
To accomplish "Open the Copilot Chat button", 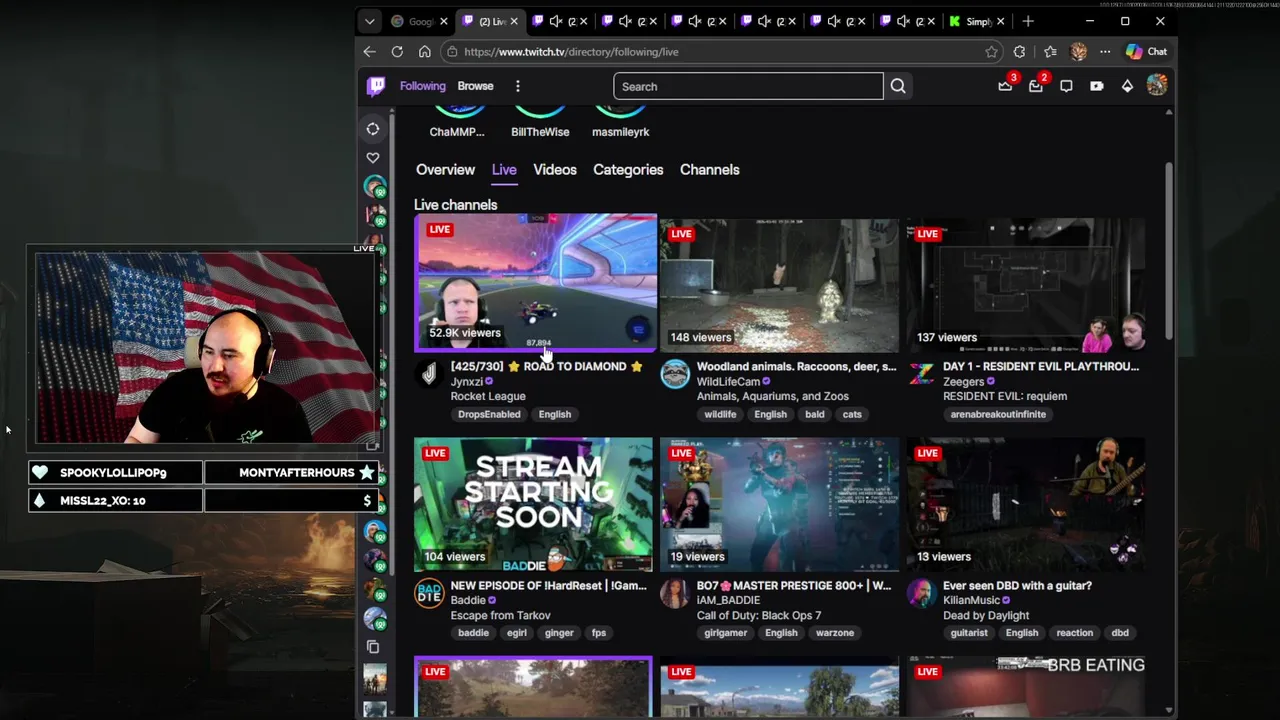I will [1146, 52].
